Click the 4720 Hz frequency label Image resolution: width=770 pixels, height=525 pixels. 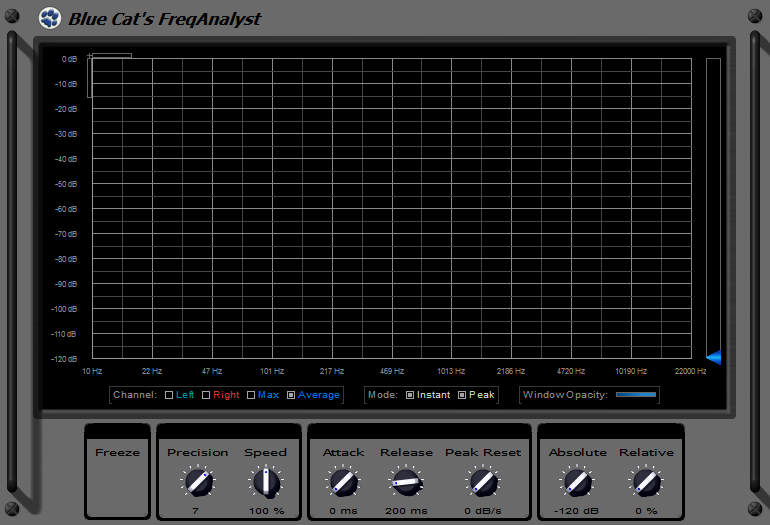pos(571,371)
